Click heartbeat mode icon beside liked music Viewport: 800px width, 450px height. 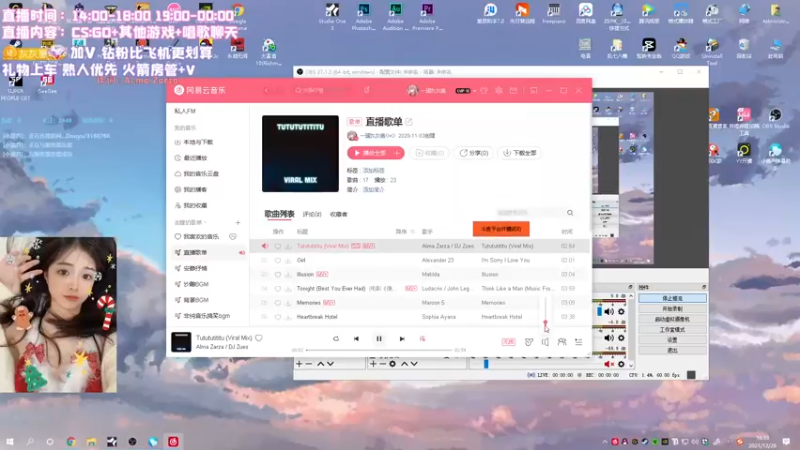point(233,237)
